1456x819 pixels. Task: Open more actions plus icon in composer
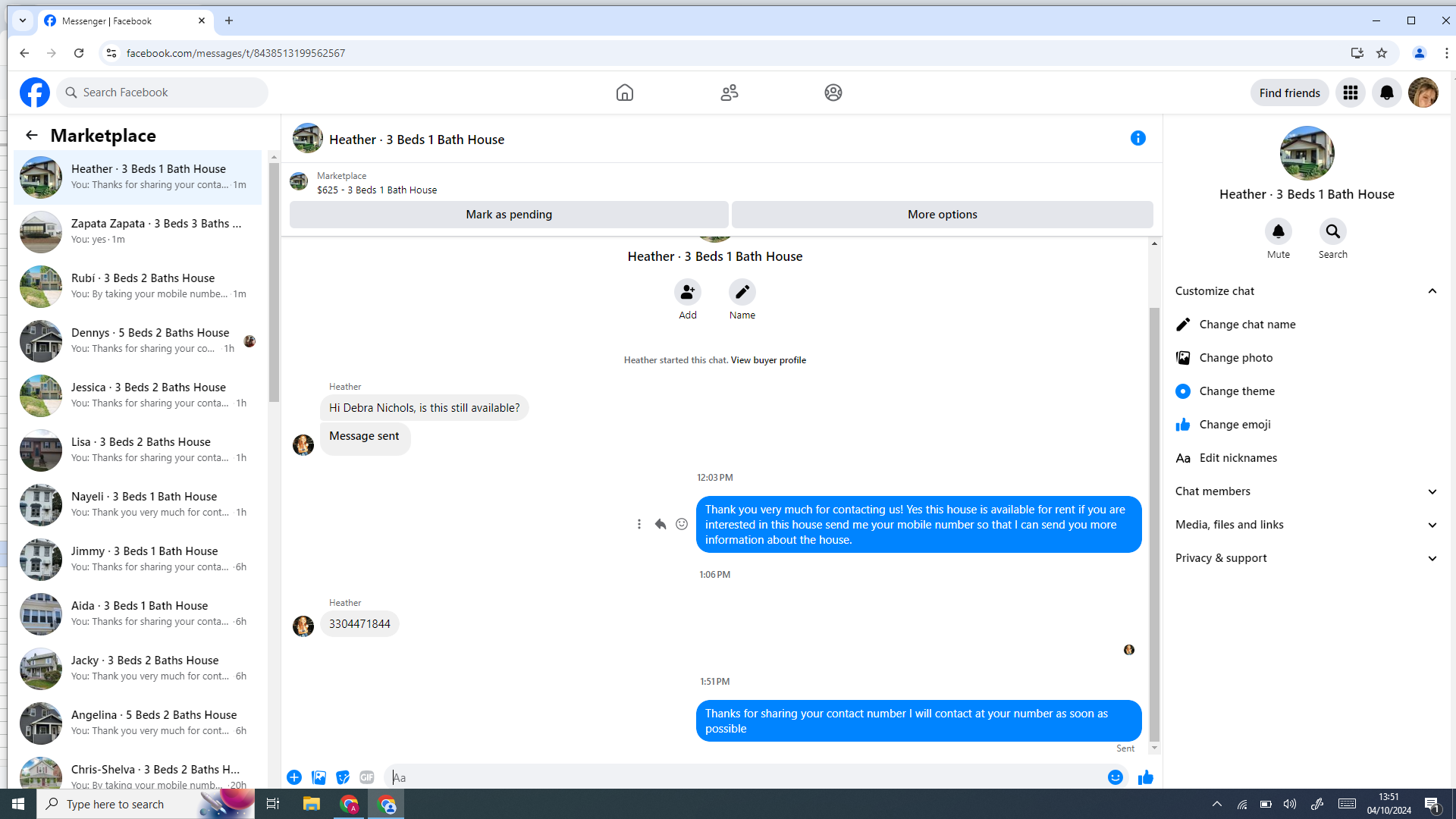[x=294, y=777]
